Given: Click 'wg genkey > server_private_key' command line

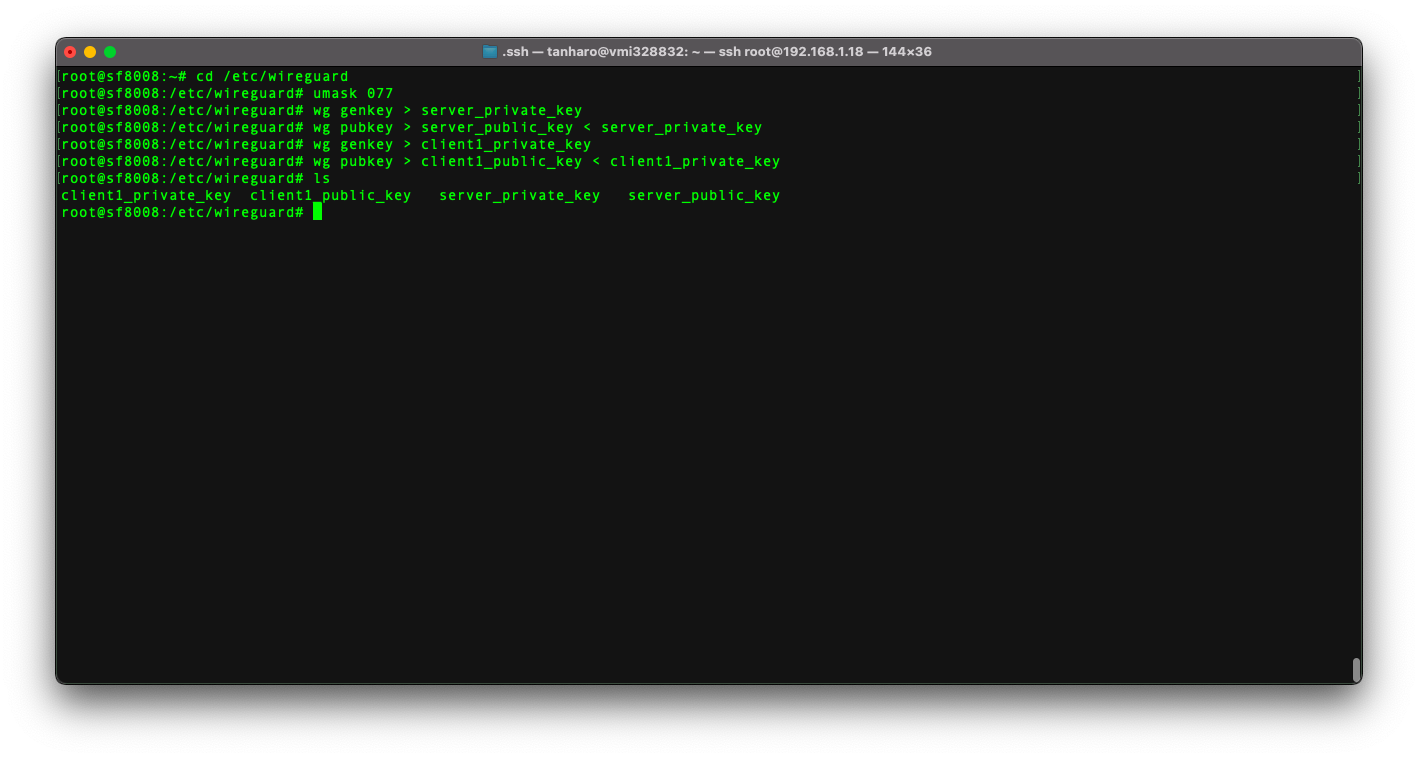Looking at the screenshot, I should click(446, 110).
